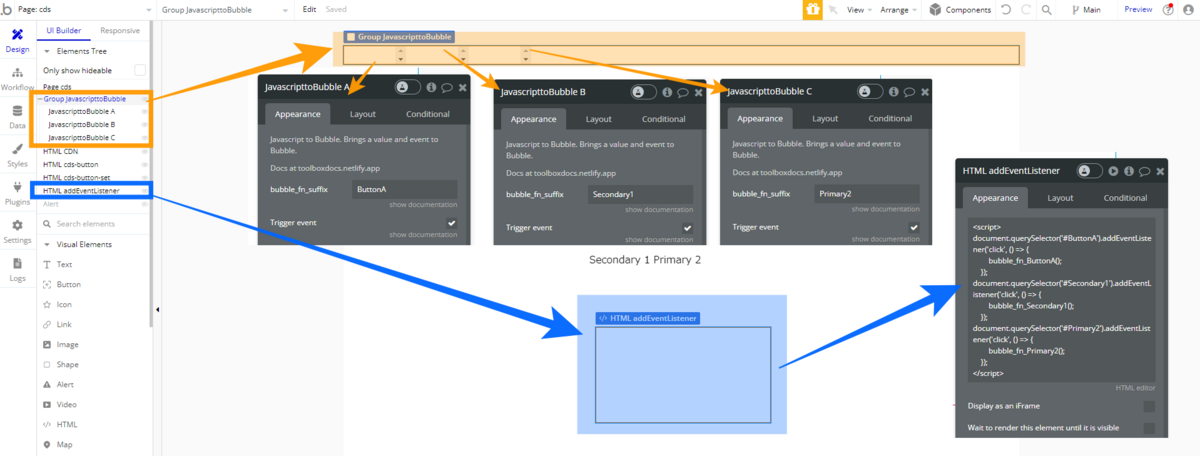
Task: Close the HTML addEventListener property panel
Action: pos(1159,170)
